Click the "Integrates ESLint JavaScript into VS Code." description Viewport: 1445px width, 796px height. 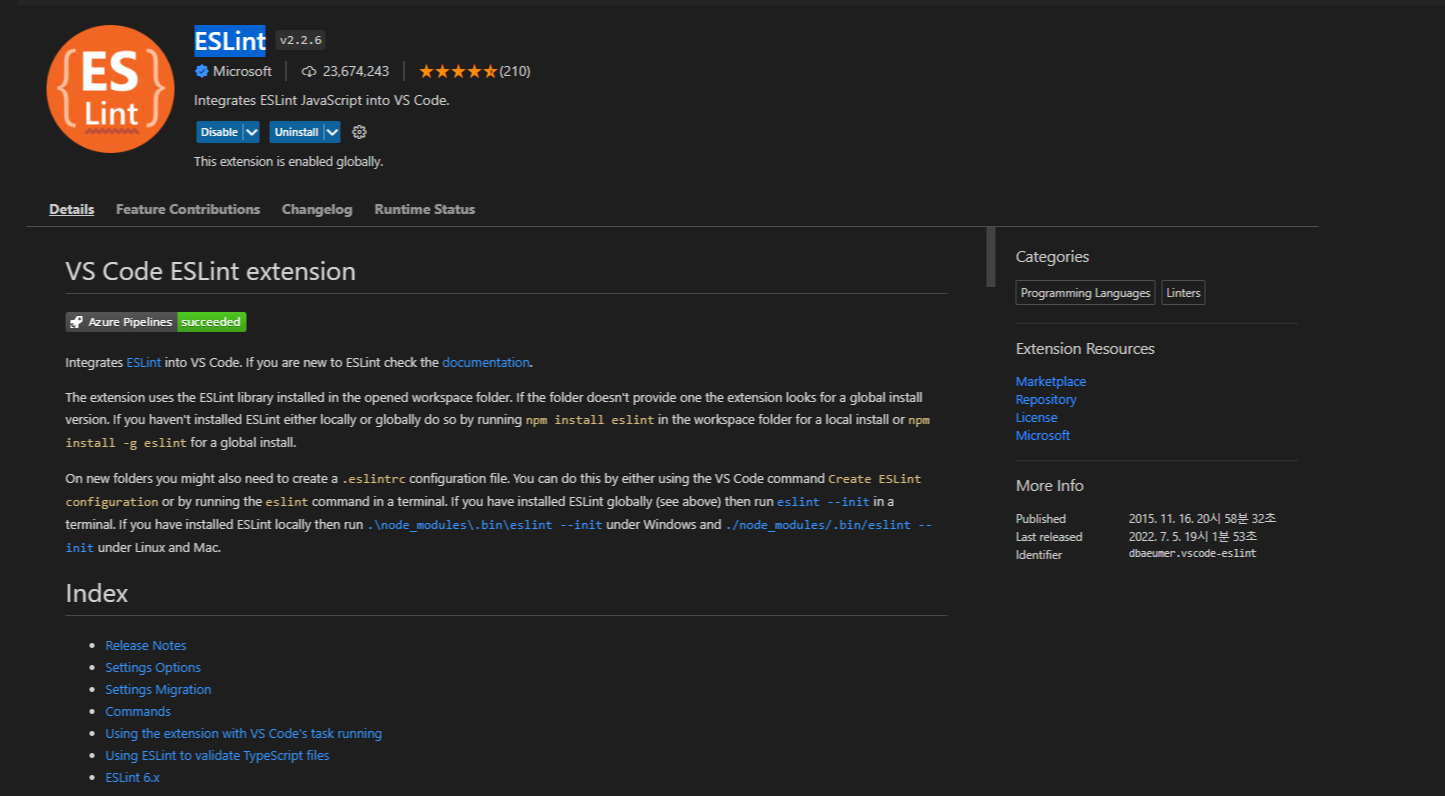click(x=322, y=100)
